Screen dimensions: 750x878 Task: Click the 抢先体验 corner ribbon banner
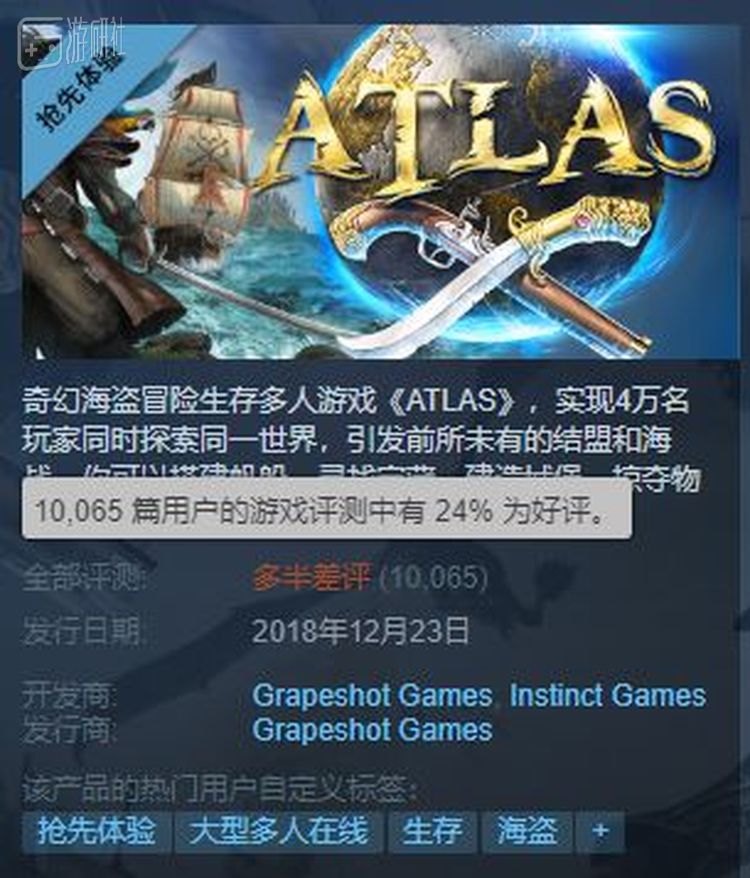pos(76,88)
